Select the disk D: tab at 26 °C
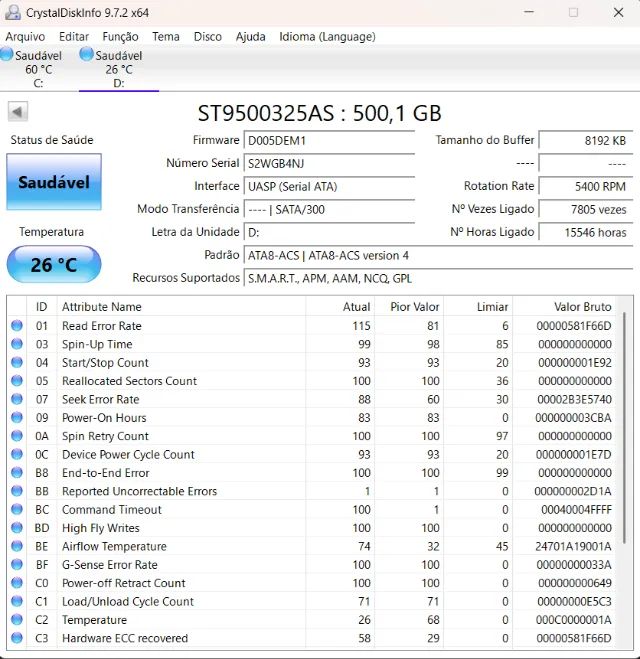 pyautogui.click(x=119, y=69)
